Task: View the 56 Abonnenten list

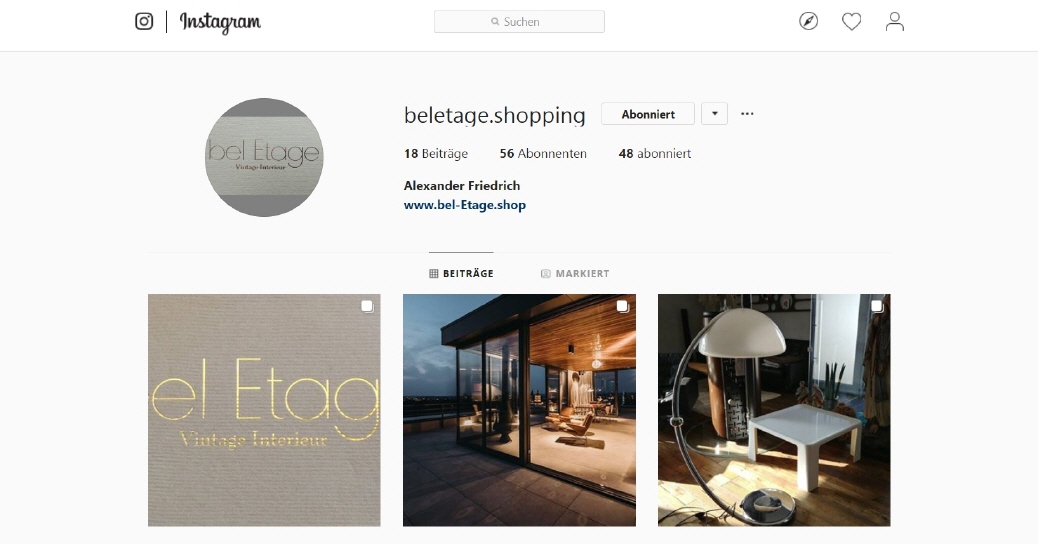Action: point(543,154)
